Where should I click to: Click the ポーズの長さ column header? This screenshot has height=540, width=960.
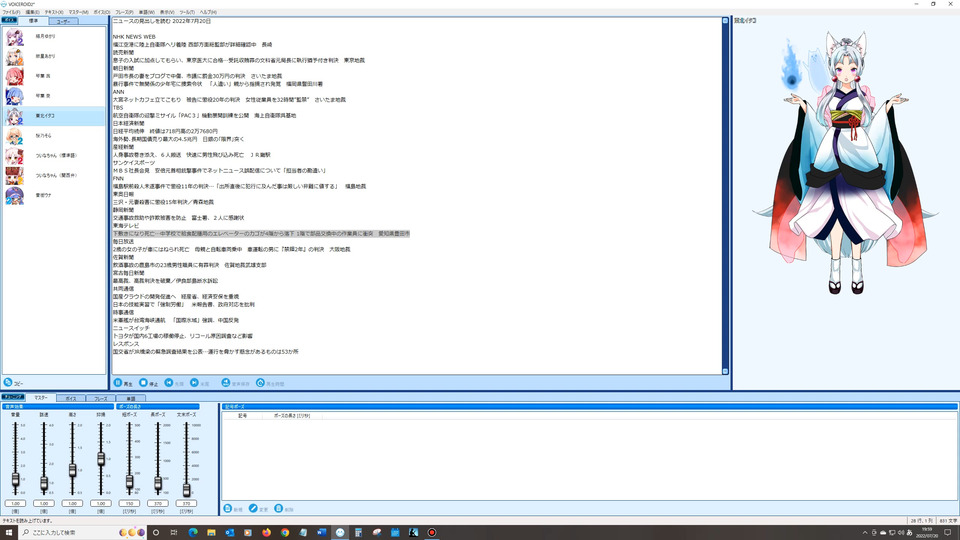(292, 416)
